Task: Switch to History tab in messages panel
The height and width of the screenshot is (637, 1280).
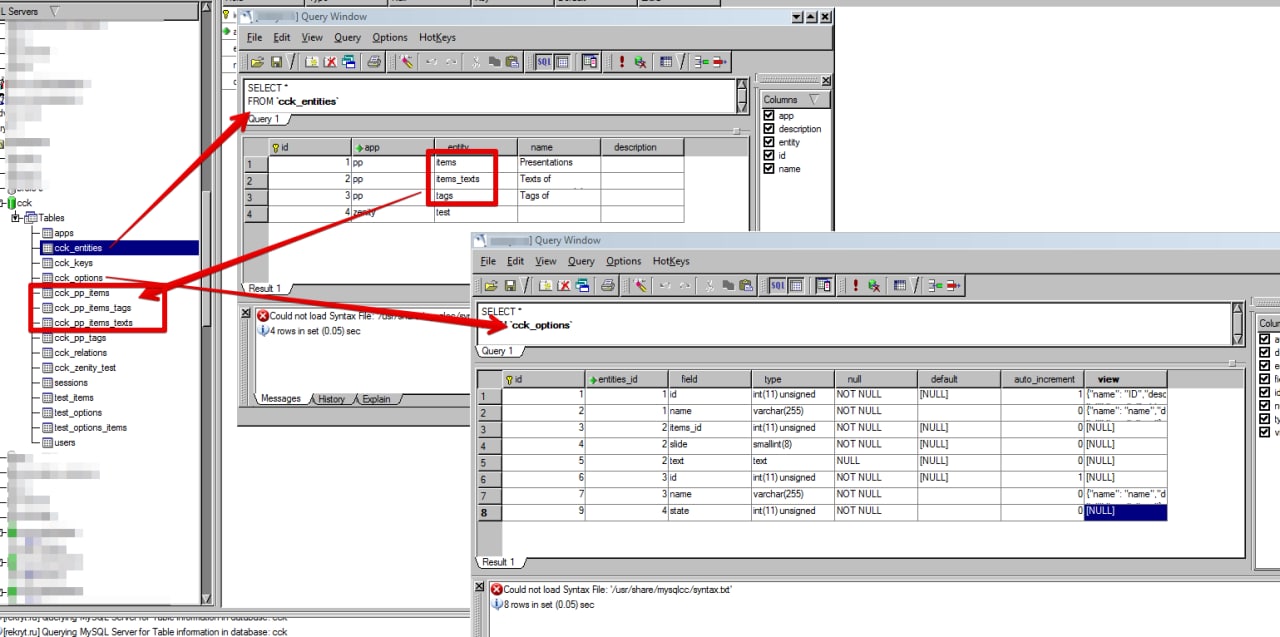Action: (x=331, y=399)
